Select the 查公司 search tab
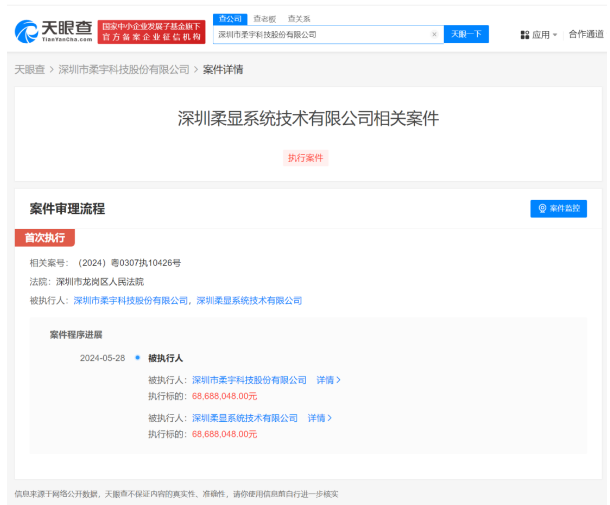The image size is (610, 505). click(230, 19)
